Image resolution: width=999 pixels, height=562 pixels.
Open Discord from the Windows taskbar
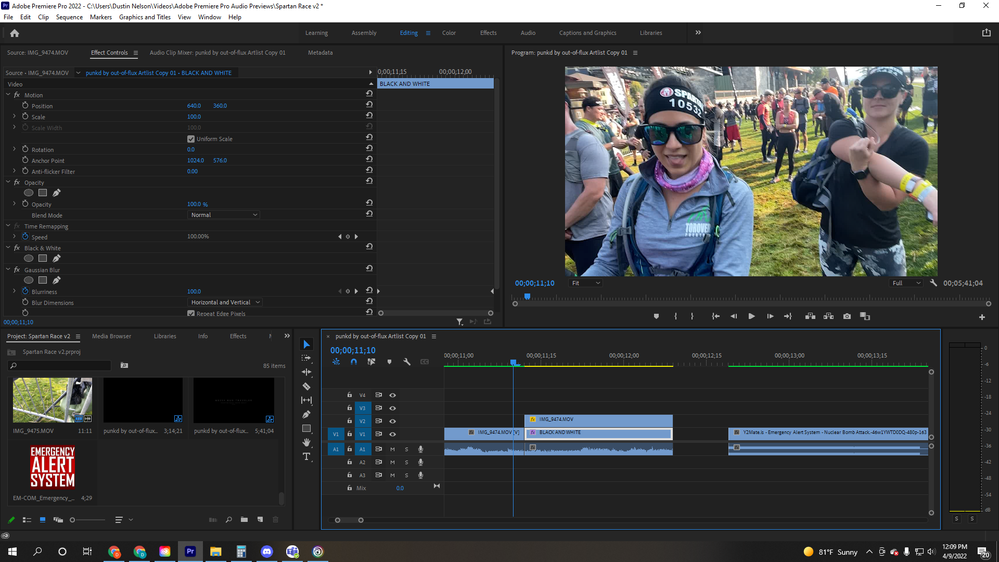267,551
